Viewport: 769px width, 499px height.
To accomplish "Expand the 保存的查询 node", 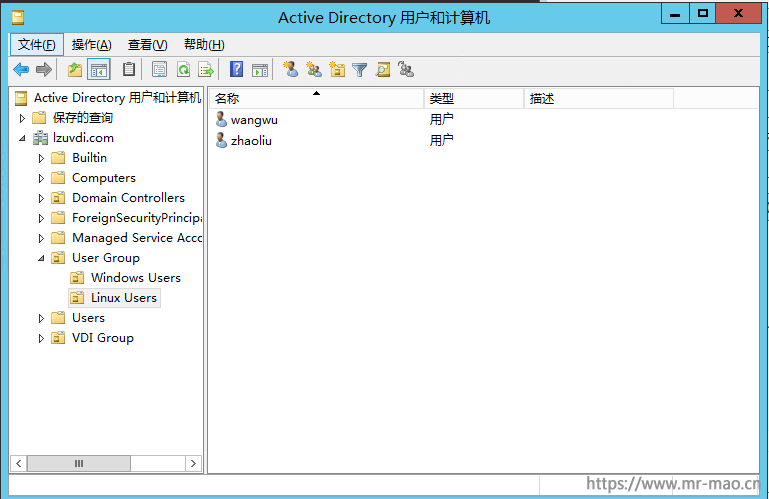I will [x=22, y=118].
